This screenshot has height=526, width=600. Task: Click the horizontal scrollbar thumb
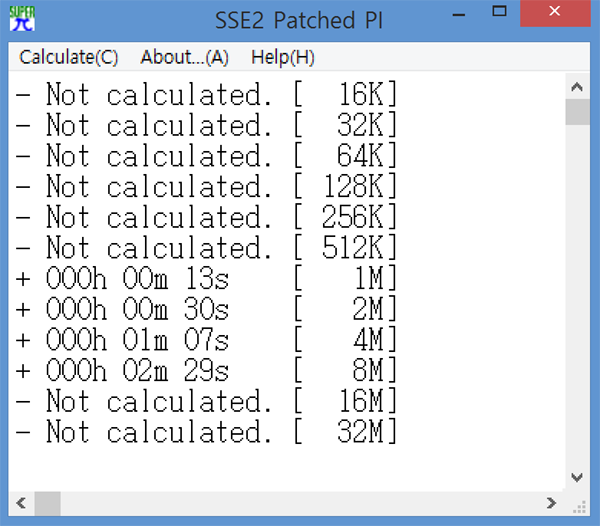(47, 503)
